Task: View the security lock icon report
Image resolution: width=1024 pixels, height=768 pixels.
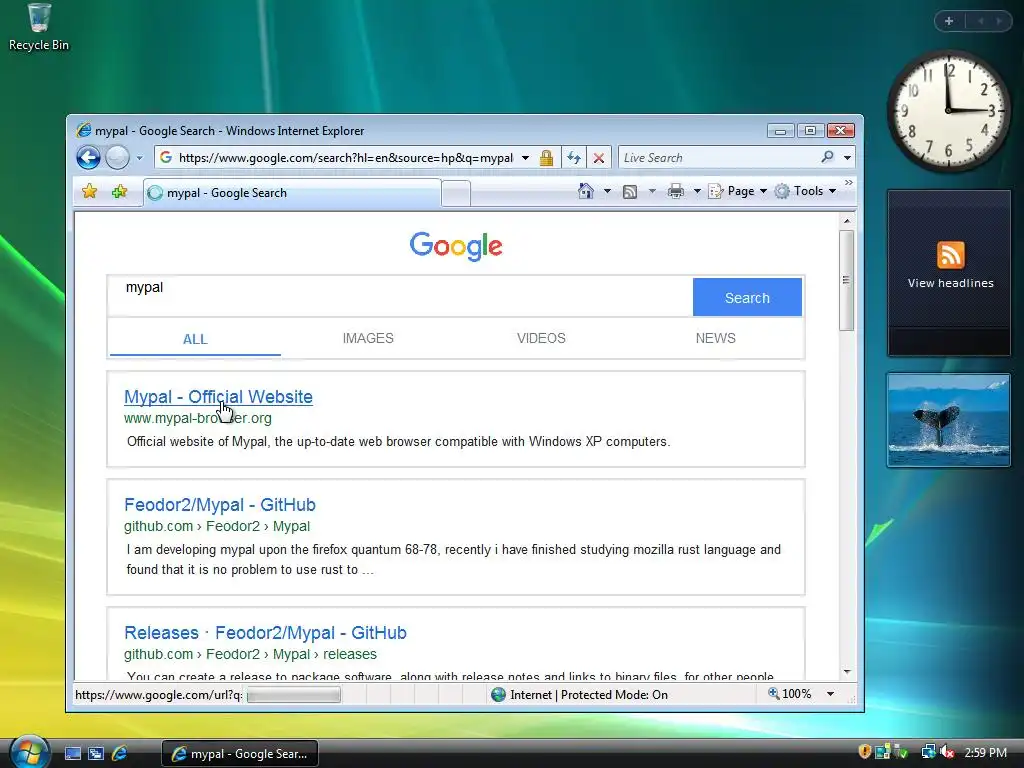Action: [547, 157]
